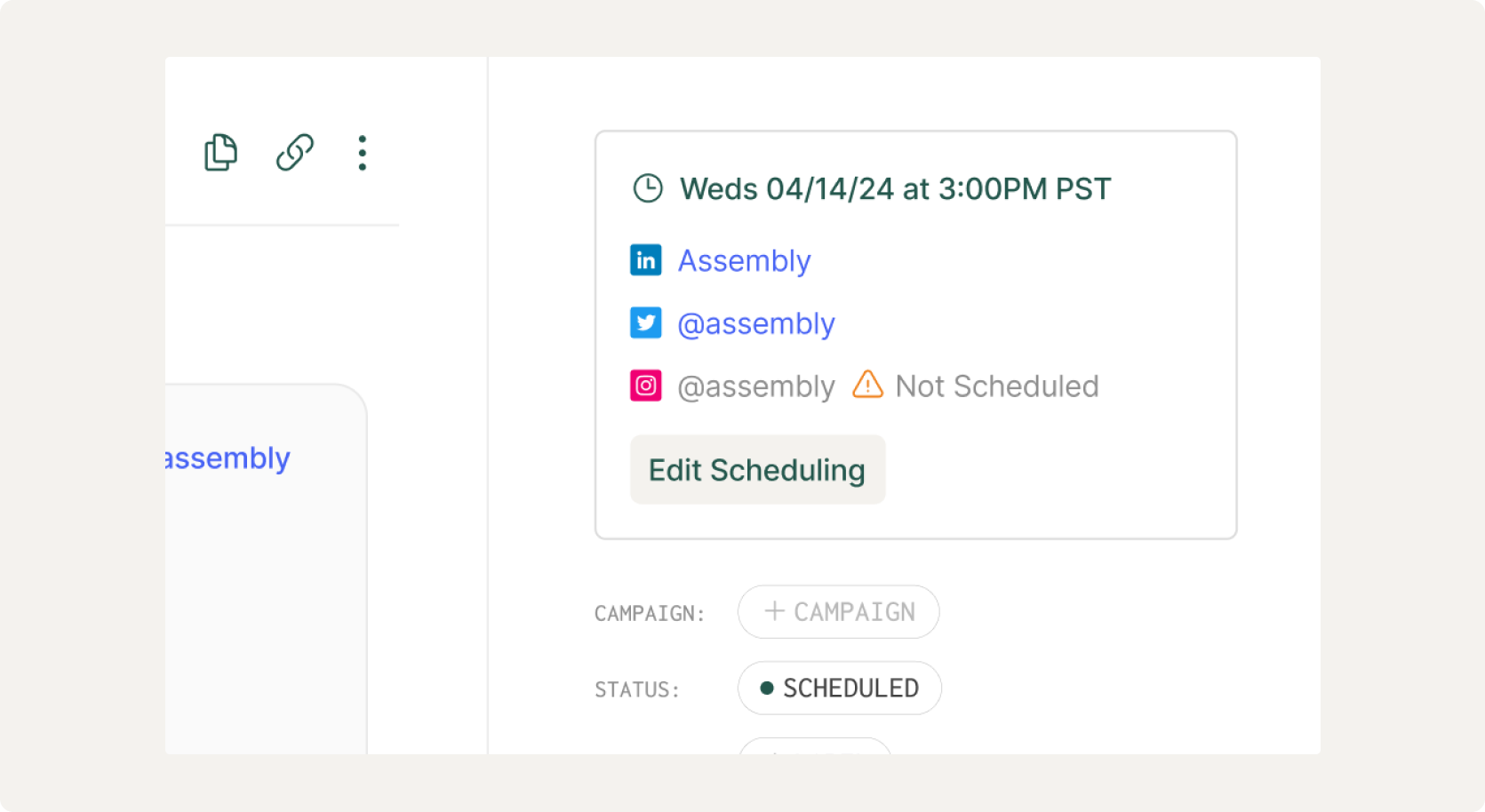Open the Assembly LinkedIn account link
Viewport: 1485px width, 812px height.
pyautogui.click(x=744, y=261)
